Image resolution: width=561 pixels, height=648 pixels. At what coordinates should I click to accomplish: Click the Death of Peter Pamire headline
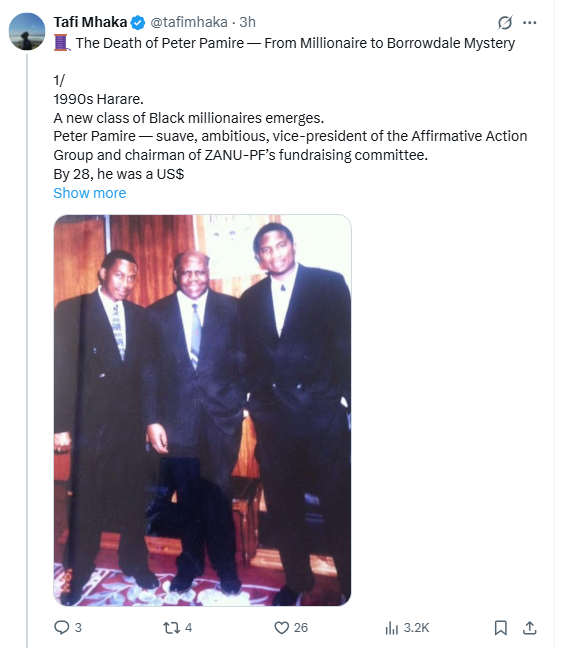[295, 43]
